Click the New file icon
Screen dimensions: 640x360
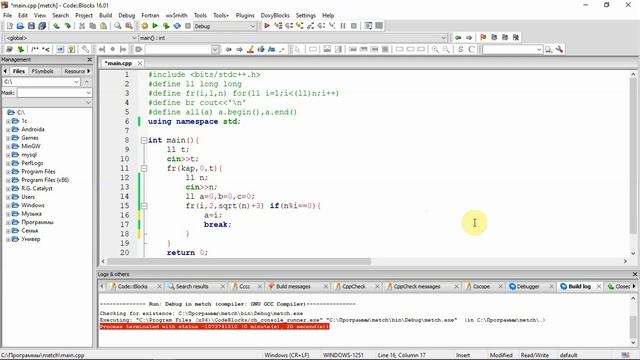click(9, 26)
